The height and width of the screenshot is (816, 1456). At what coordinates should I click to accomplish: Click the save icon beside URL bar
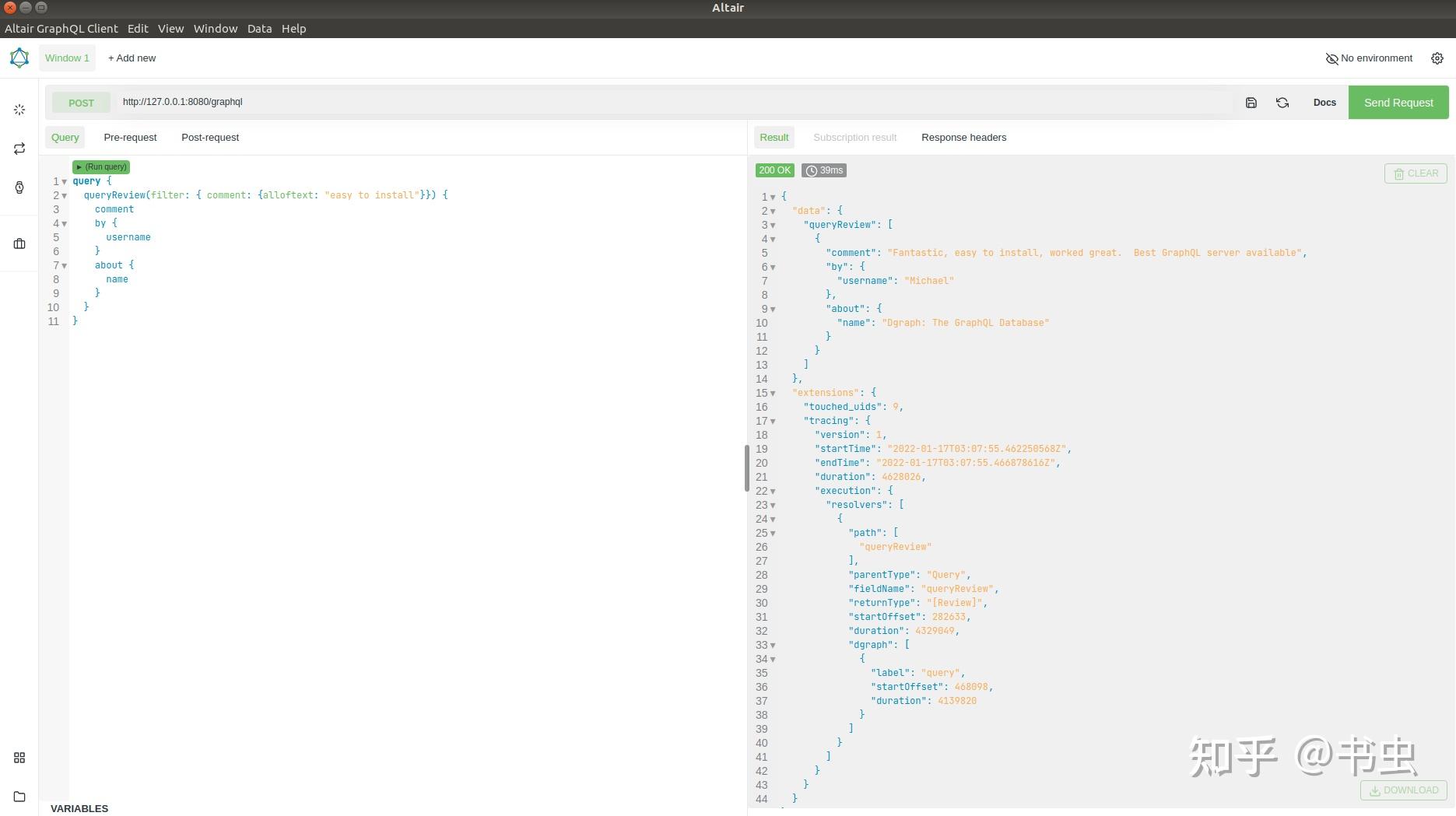(1251, 103)
